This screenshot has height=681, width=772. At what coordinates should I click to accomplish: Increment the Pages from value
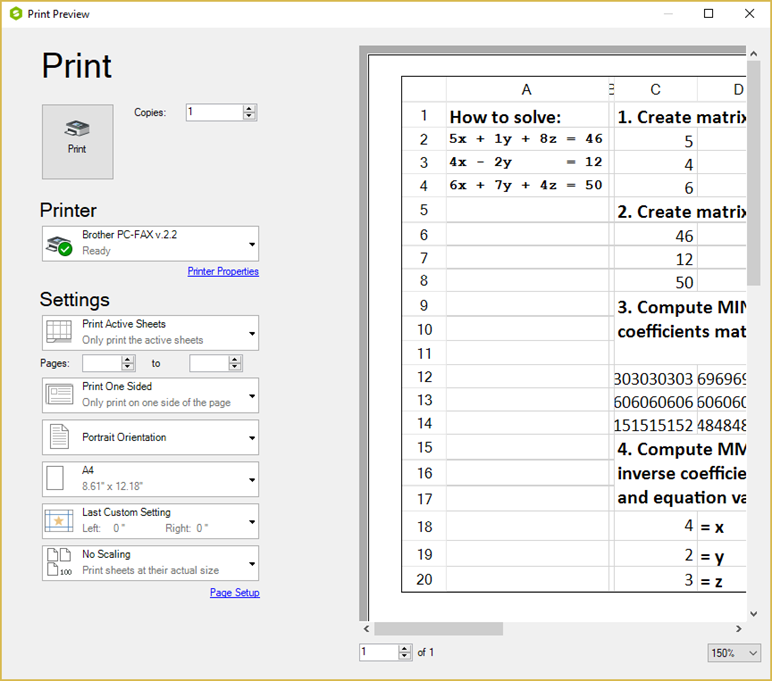click(128, 359)
